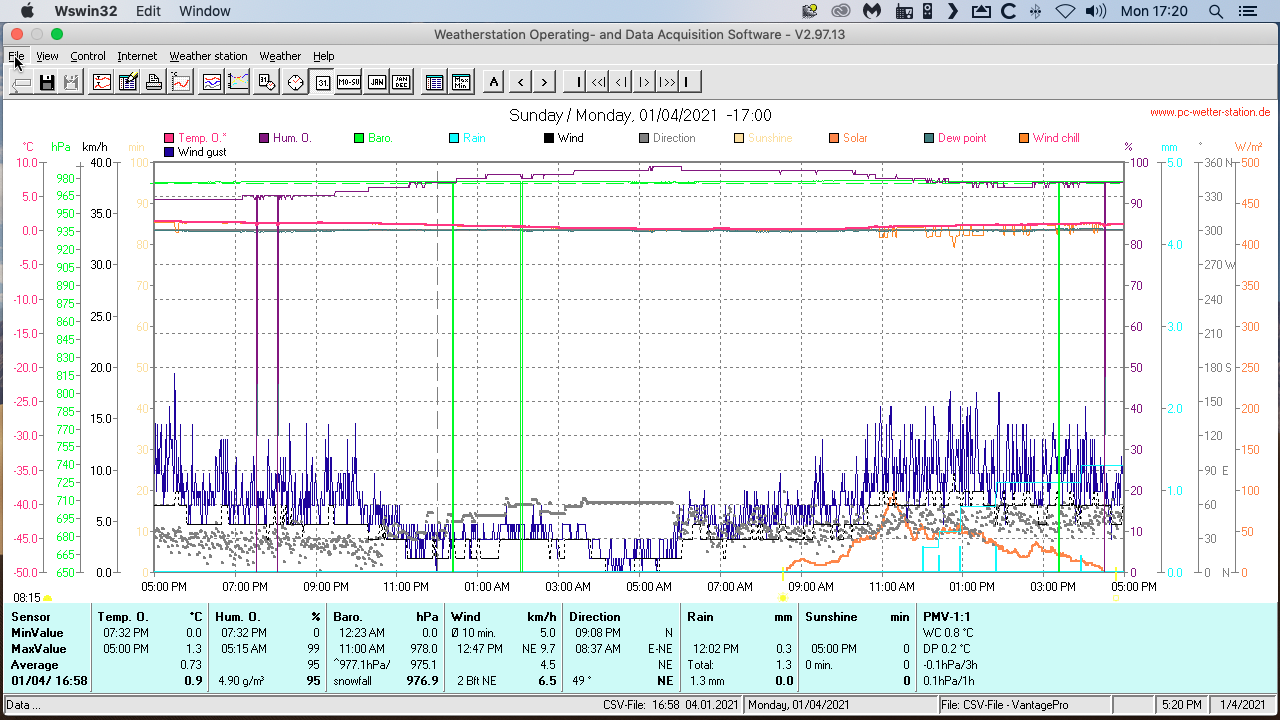Viewport: 1280px width, 720px height.
Task: Click the '<|' step-back toolbar button
Action: click(621, 82)
